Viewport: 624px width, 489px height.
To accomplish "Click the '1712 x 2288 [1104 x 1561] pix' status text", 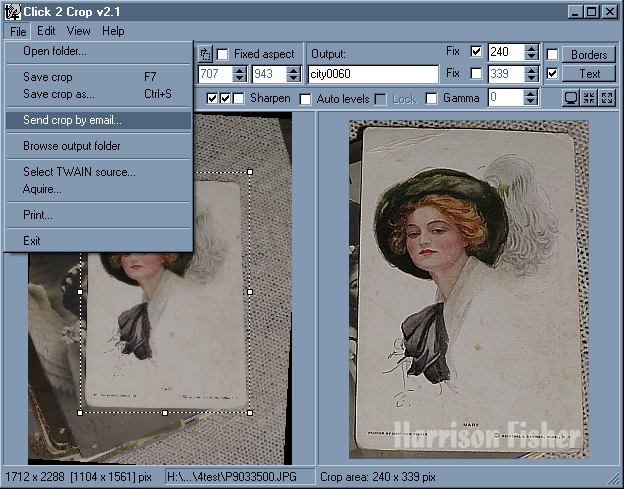I will 78,477.
